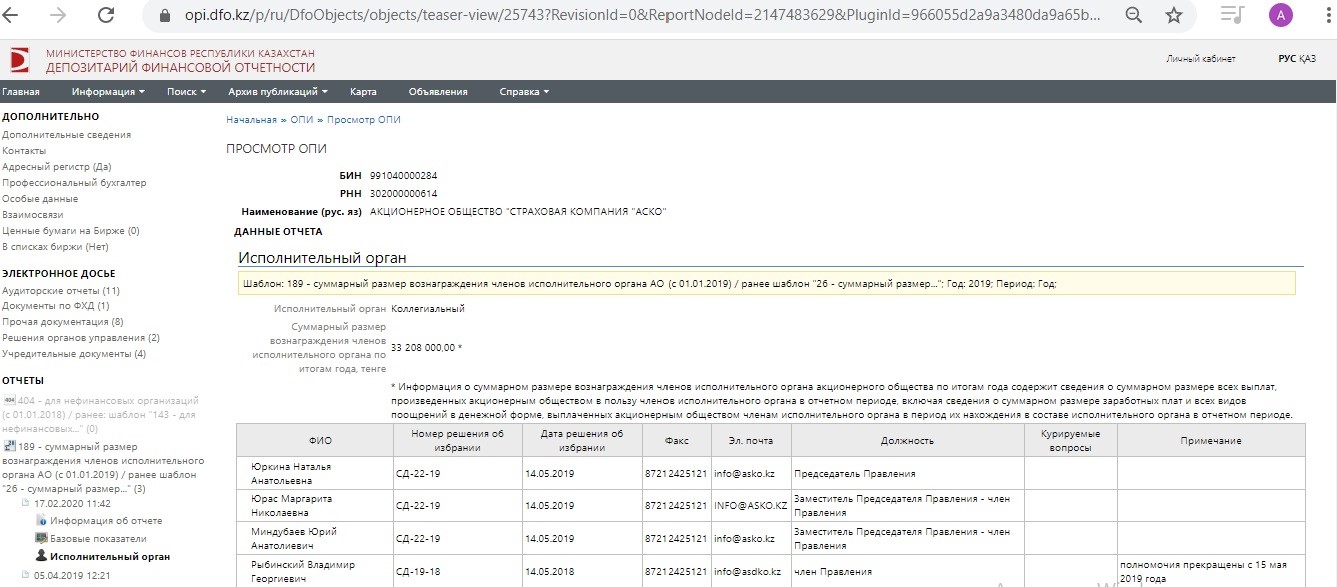This screenshot has width=1337, height=587.
Task: Go to Главная page
Action: pyautogui.click(x=21, y=92)
